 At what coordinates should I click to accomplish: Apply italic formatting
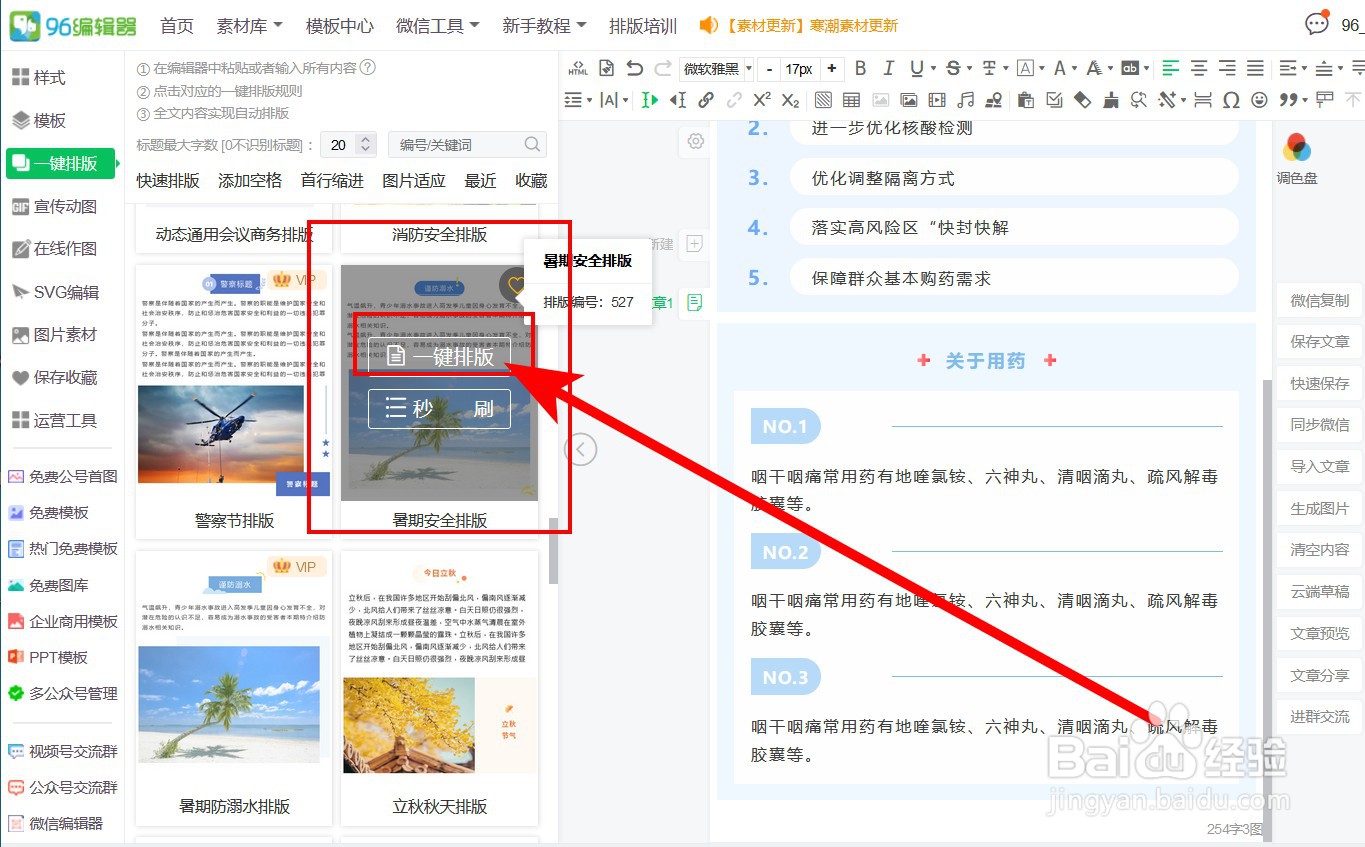[x=888, y=68]
